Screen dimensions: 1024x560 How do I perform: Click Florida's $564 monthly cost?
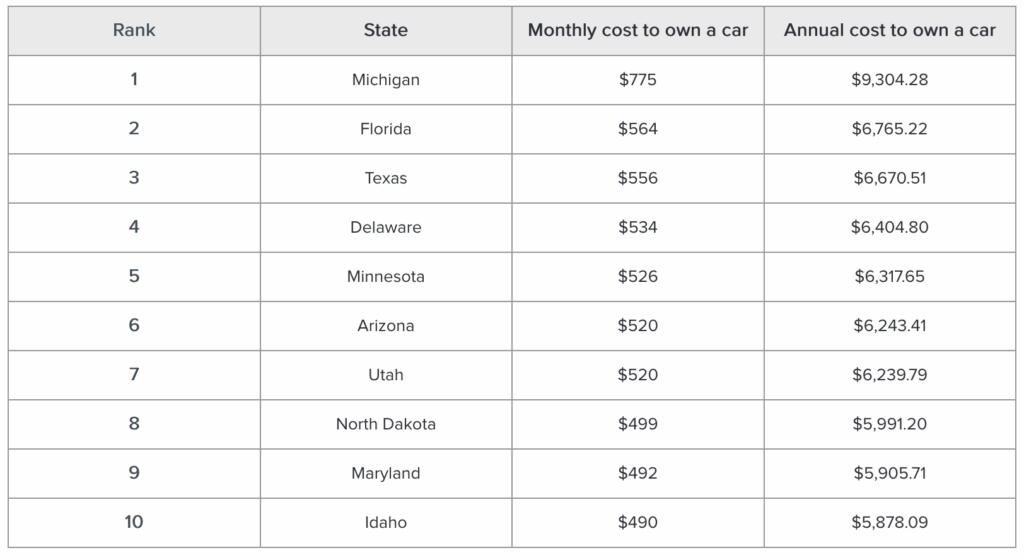tap(638, 129)
